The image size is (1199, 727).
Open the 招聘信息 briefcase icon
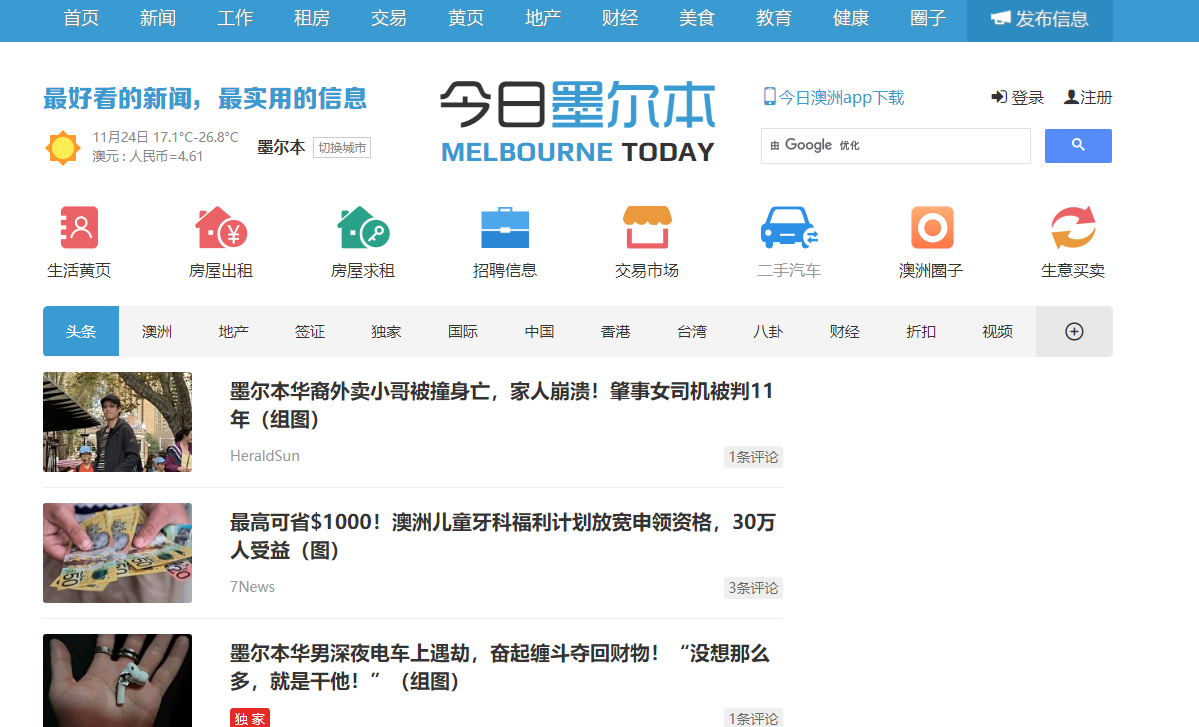pos(505,228)
